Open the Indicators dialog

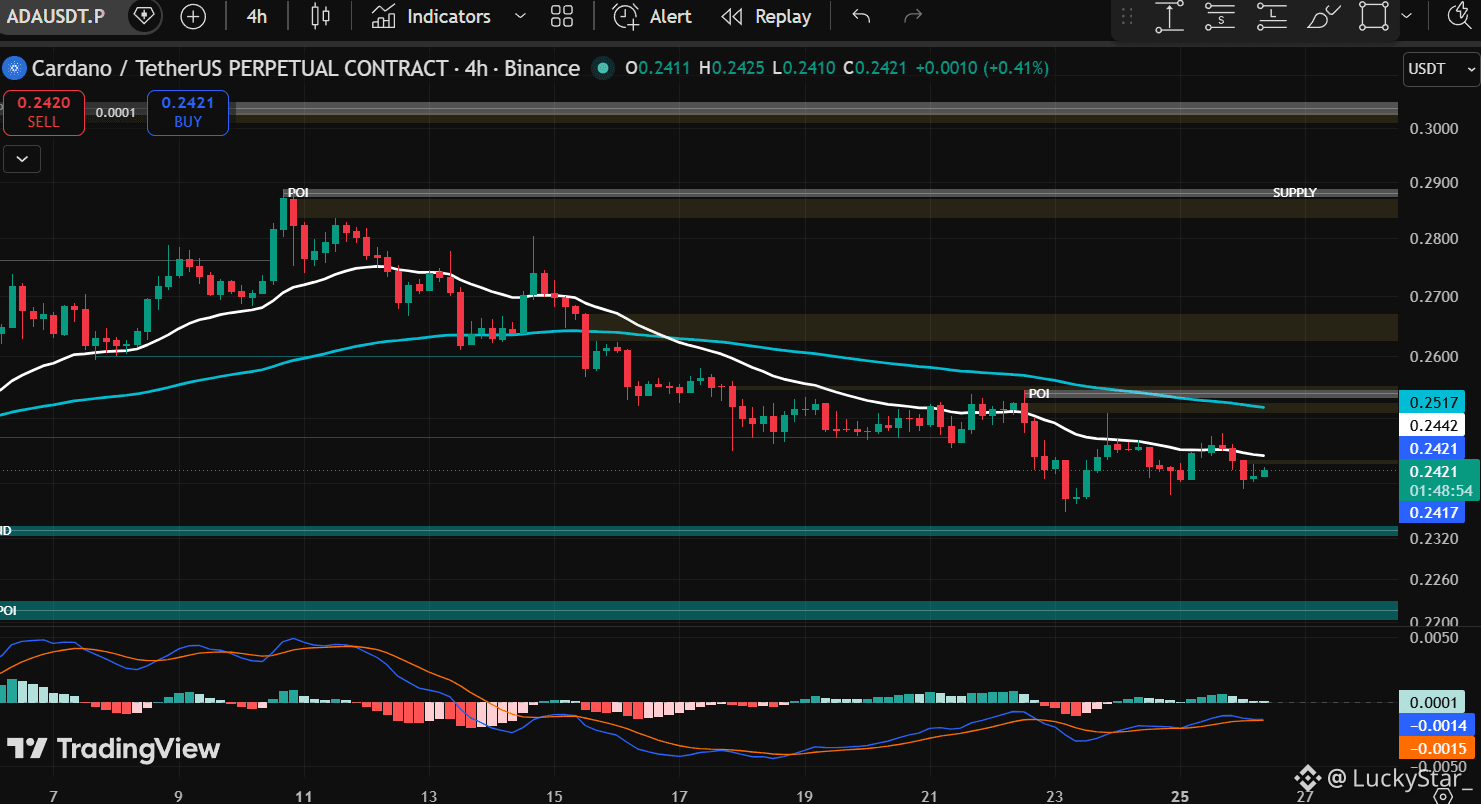click(431, 16)
